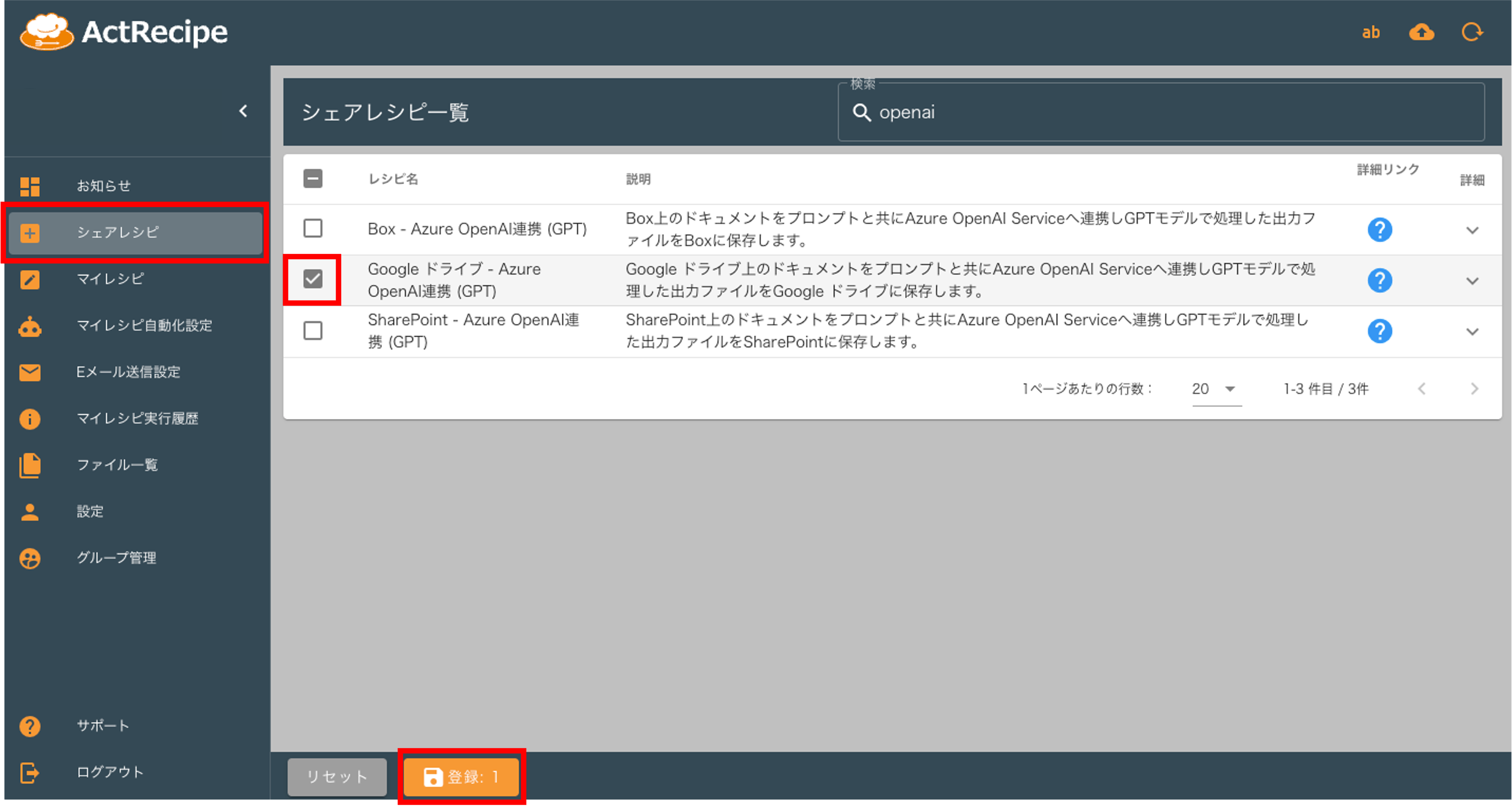1512x806 pixels.
Task: Click the 'Box - Azure OpenAI連携 (GPT)' recipe name
Action: pyautogui.click(x=477, y=229)
